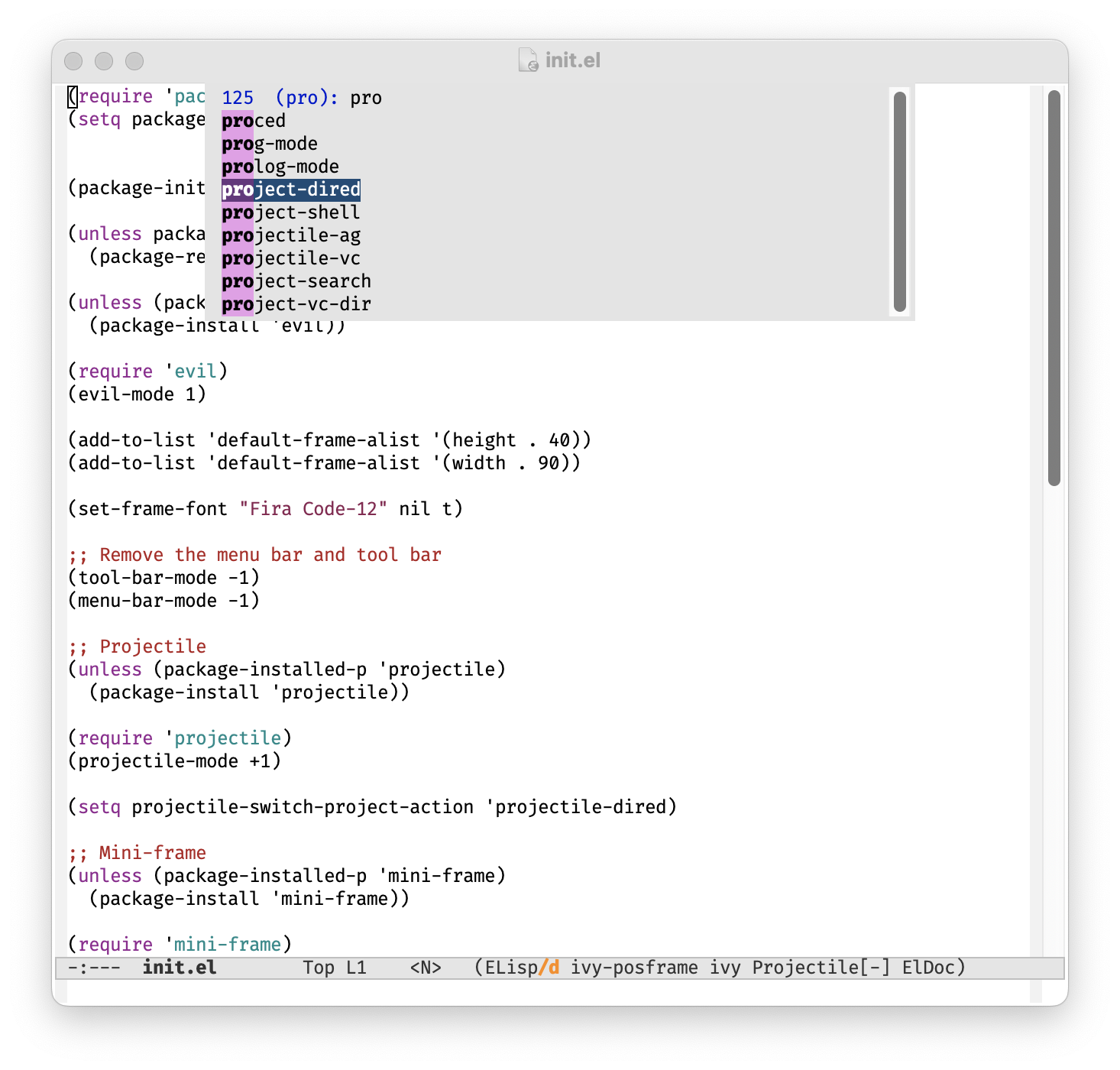Click the line "(evil-mode 1)"
Screen dimensions: 1120x1070
pyautogui.click(x=137, y=394)
